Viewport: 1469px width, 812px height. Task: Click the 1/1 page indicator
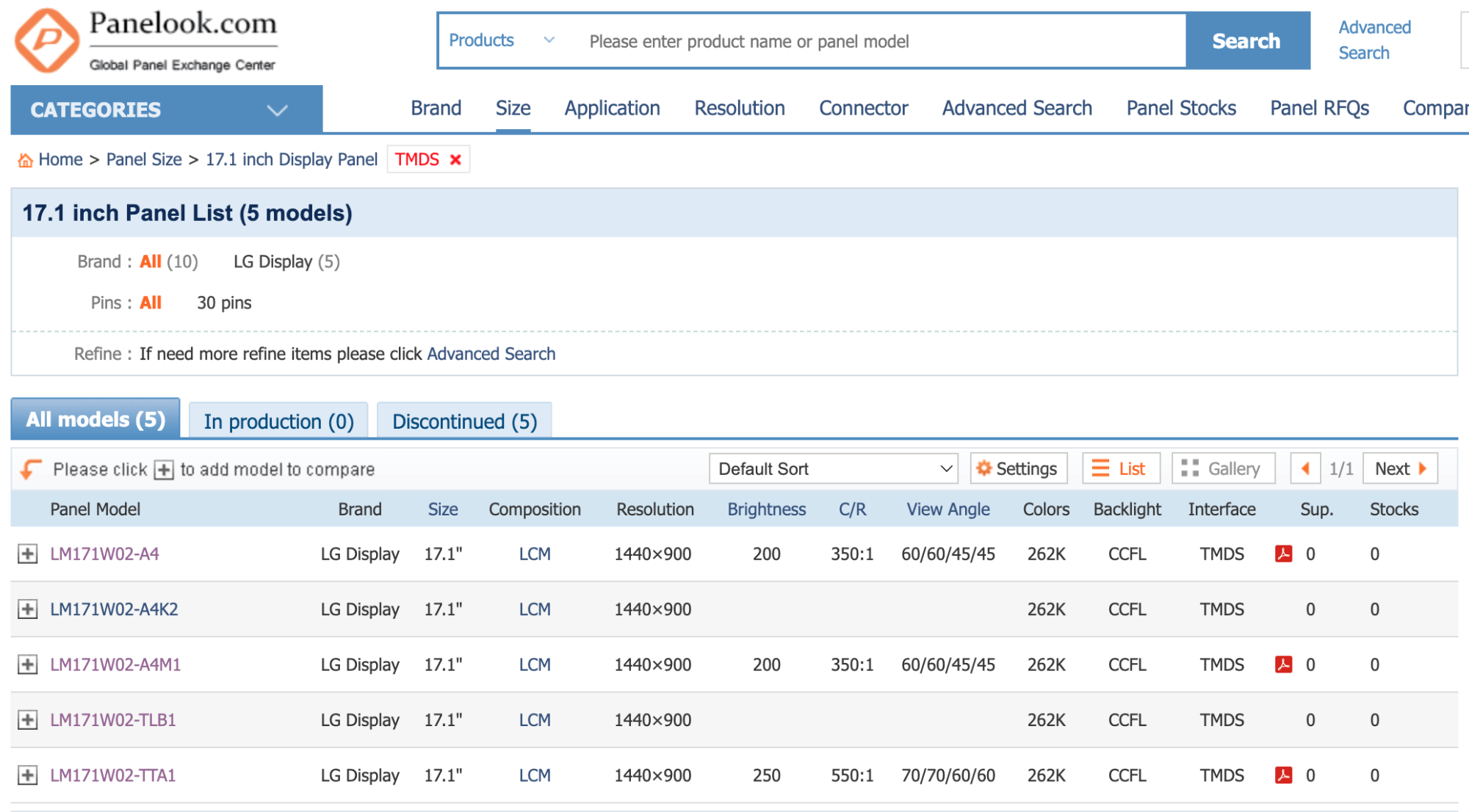(1341, 468)
